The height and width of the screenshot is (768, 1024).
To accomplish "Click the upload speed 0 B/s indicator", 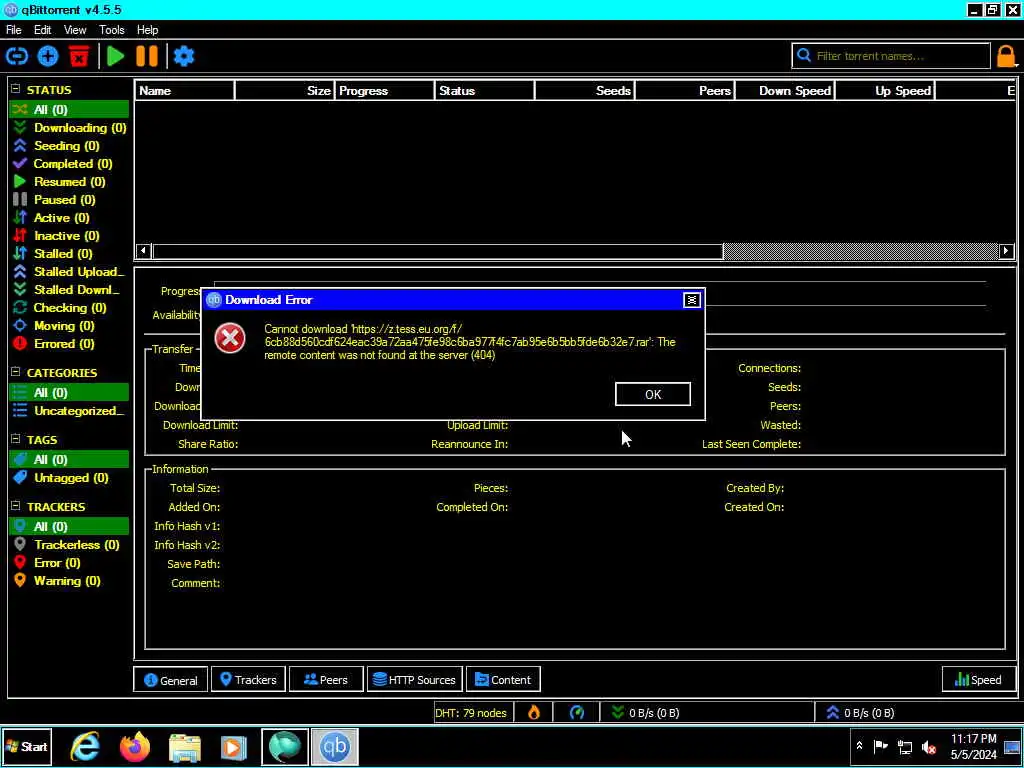I will pyautogui.click(x=860, y=712).
